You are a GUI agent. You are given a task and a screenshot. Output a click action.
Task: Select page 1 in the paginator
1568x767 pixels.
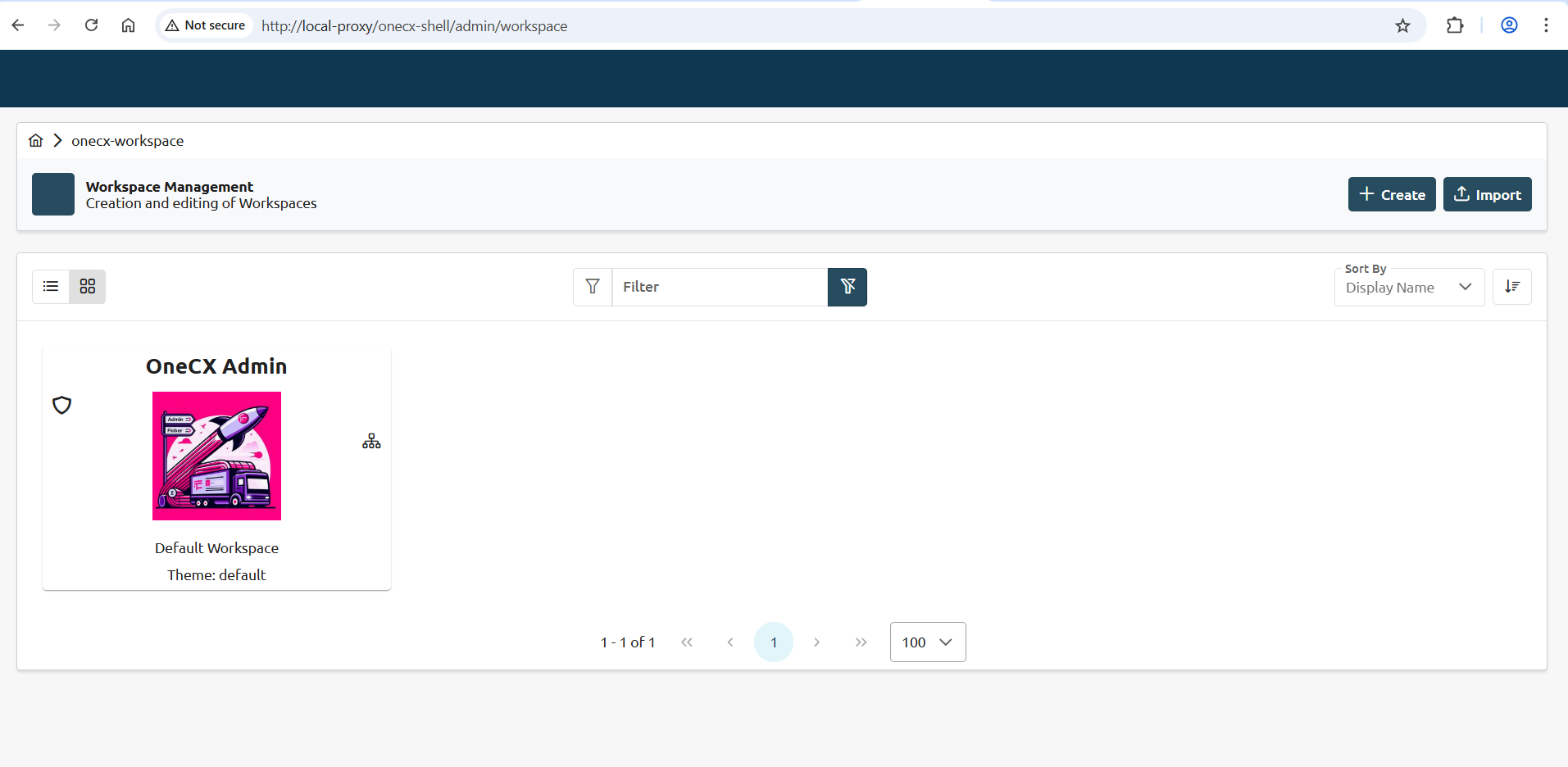[773, 642]
